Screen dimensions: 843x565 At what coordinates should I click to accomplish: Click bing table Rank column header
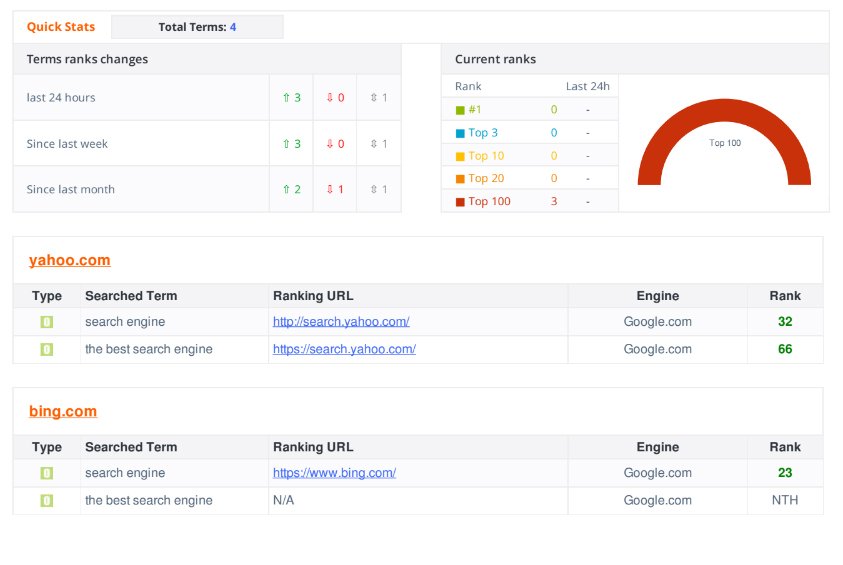pos(785,447)
